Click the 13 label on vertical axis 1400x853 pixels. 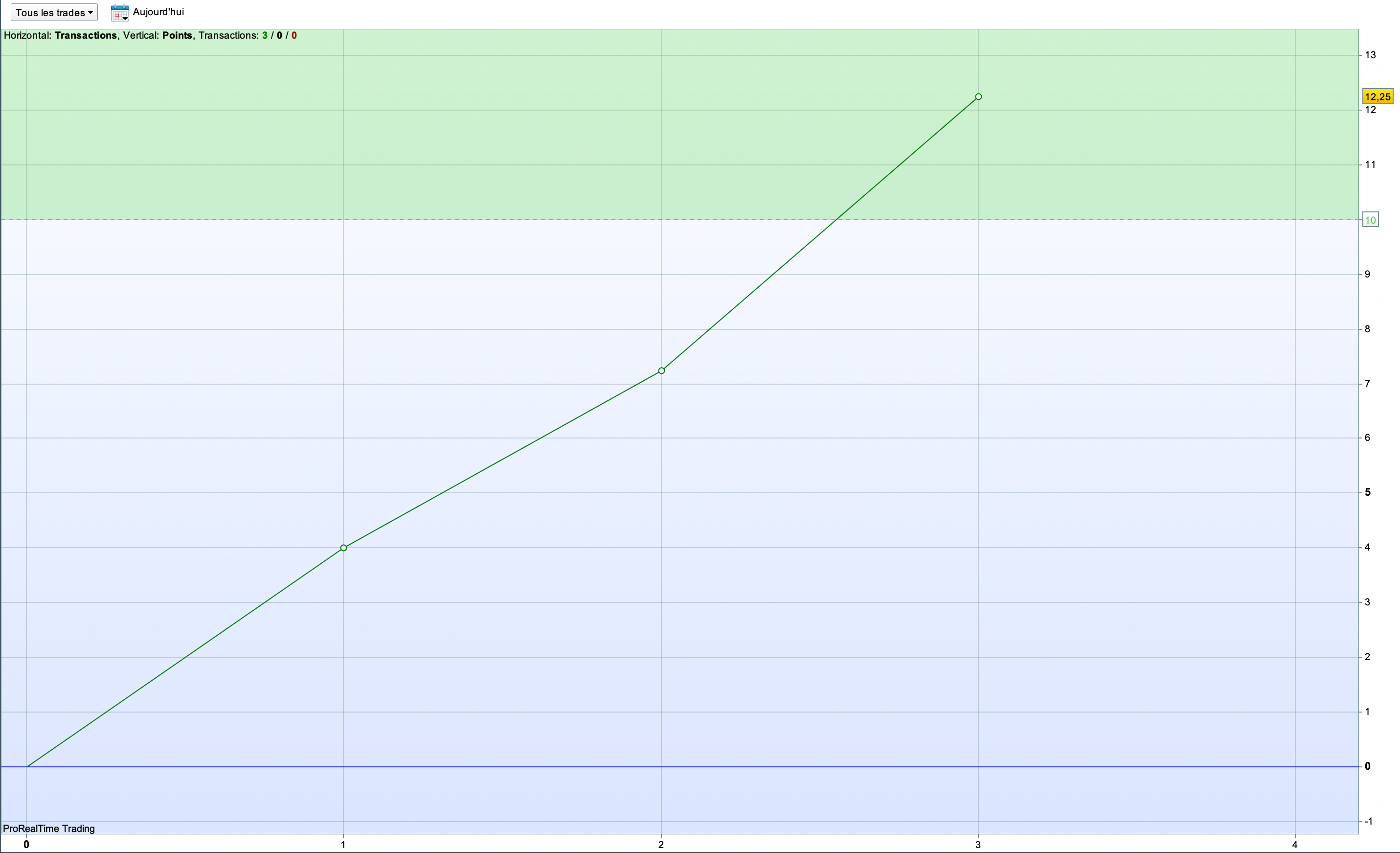(1370, 55)
